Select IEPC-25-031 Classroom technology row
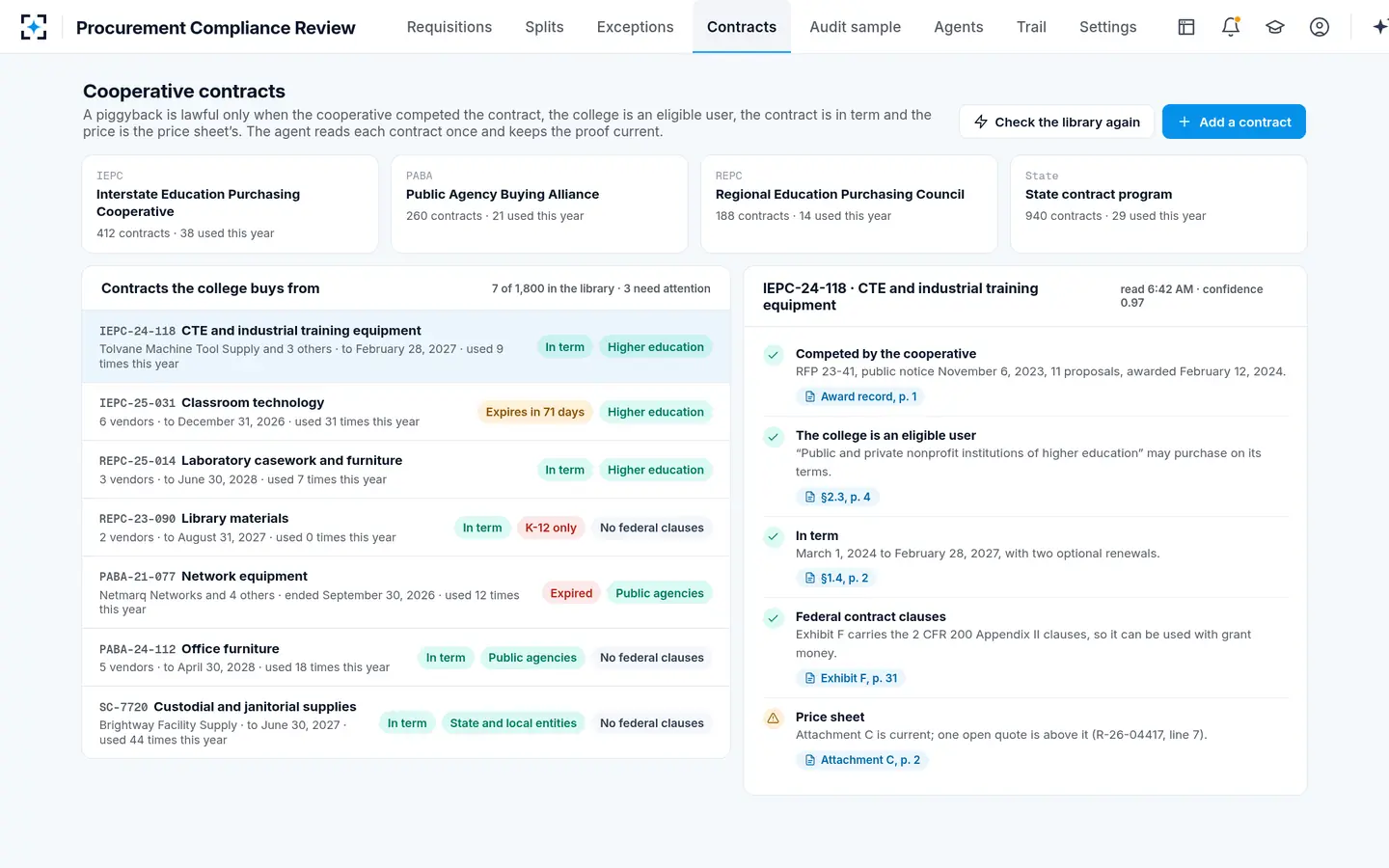The width and height of the screenshot is (1389, 868). 406,412
